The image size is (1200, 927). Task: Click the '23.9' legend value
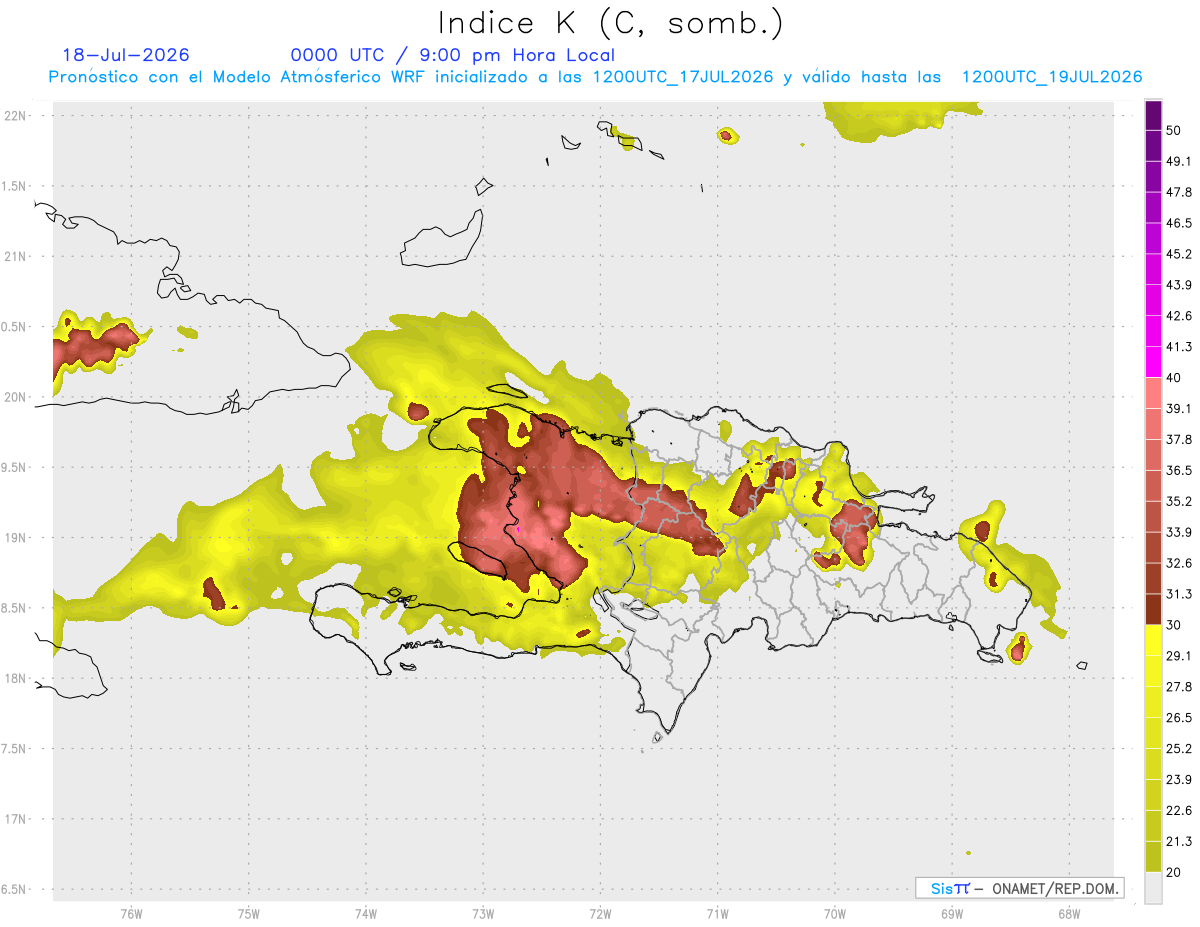[1179, 780]
